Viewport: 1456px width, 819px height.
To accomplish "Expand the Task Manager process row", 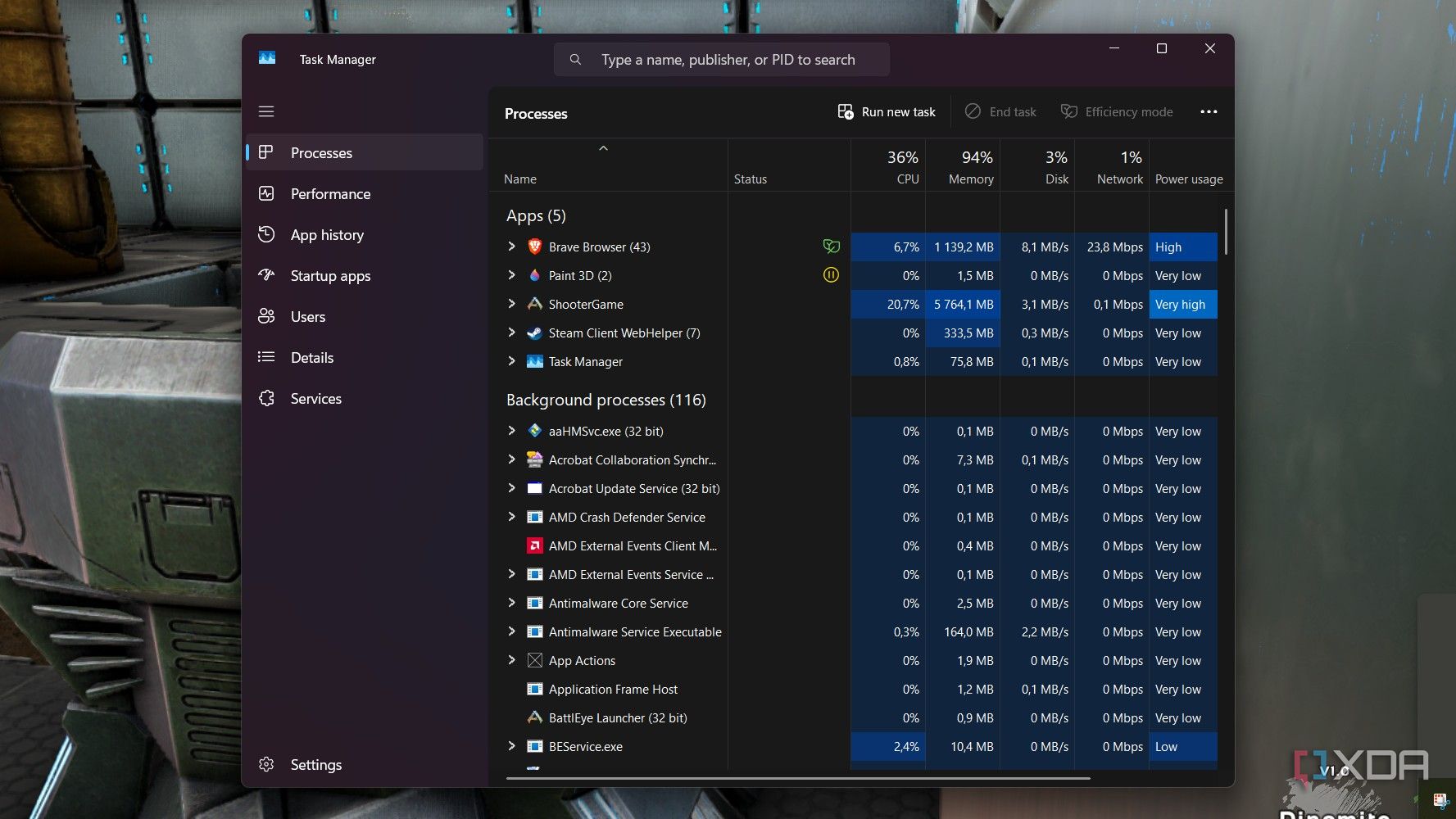I will (512, 361).
